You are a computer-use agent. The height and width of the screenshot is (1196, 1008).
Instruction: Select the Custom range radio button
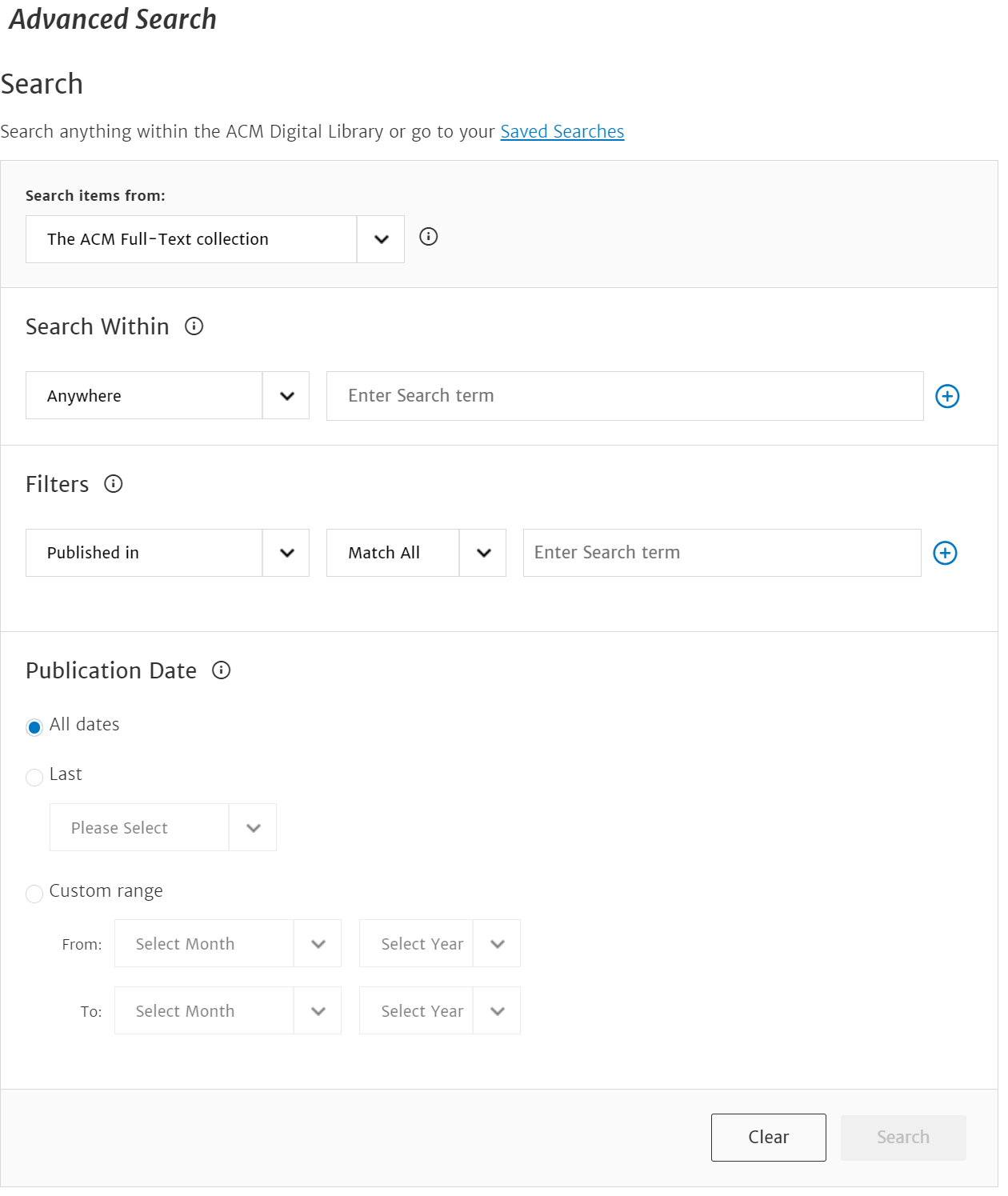pos(34,894)
